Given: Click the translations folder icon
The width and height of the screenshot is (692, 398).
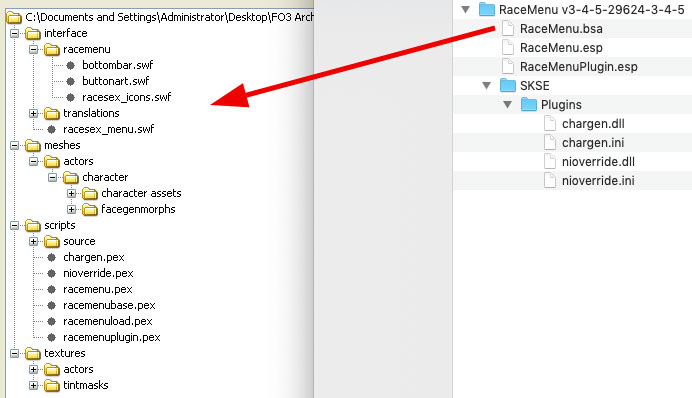Looking at the screenshot, I should (52, 113).
